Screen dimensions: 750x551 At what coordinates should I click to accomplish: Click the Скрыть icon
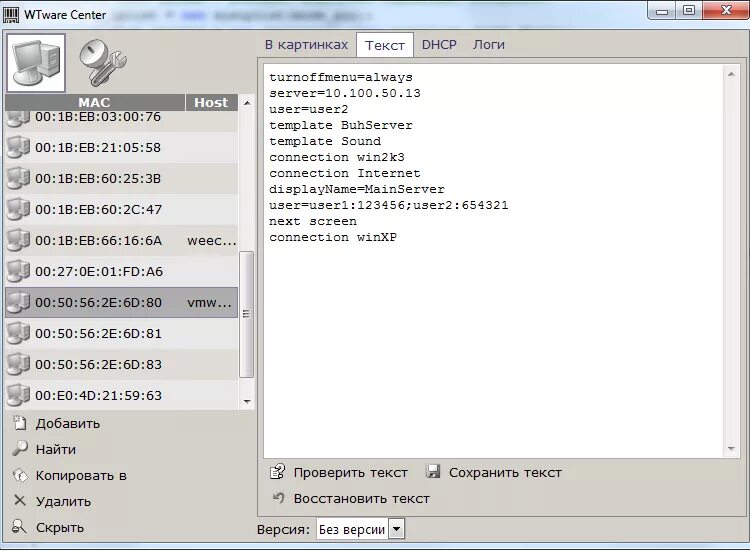(19, 527)
